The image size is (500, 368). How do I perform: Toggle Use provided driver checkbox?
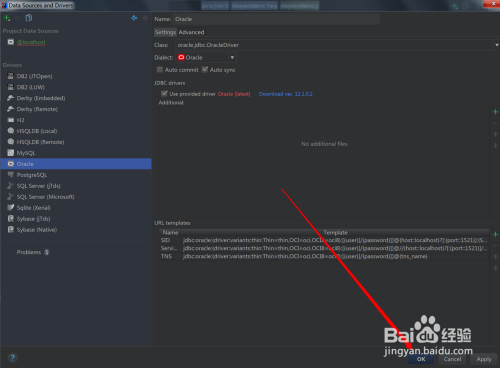[164, 94]
